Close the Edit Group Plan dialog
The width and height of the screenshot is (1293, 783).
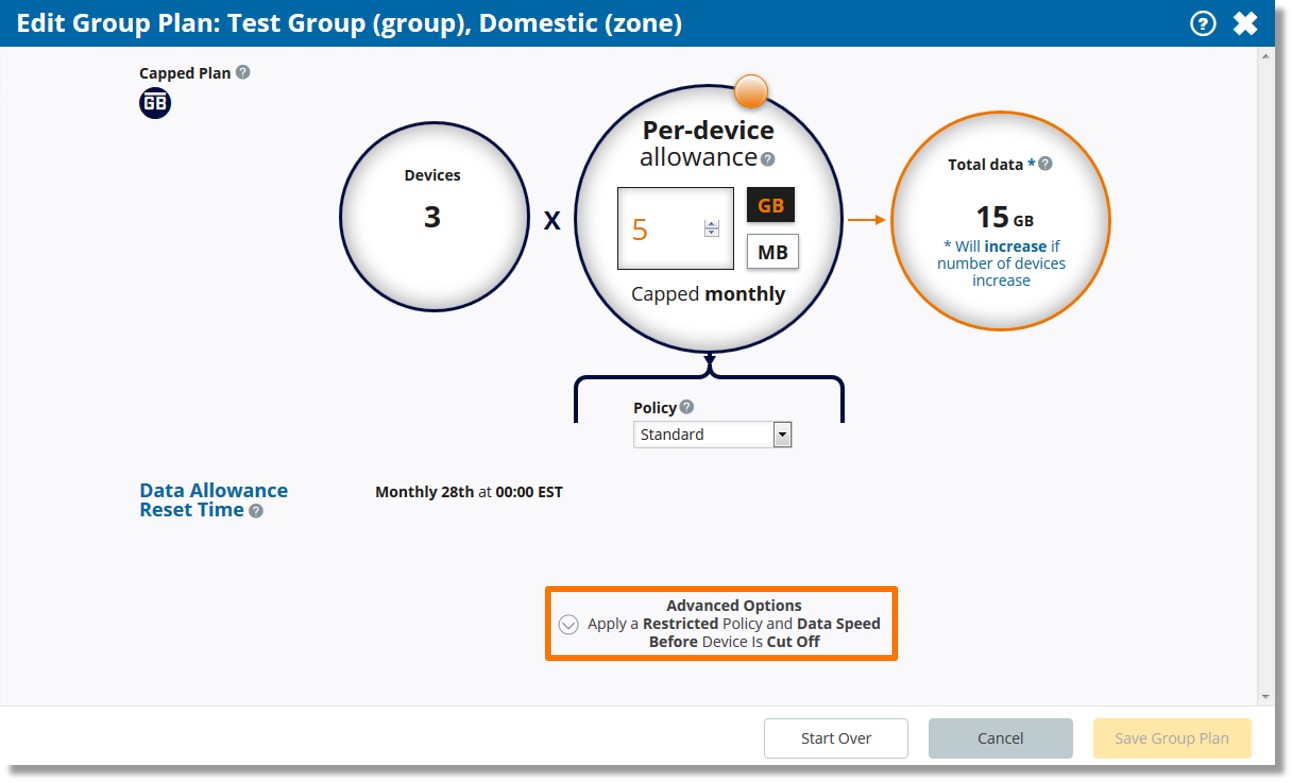pyautogui.click(x=1245, y=23)
